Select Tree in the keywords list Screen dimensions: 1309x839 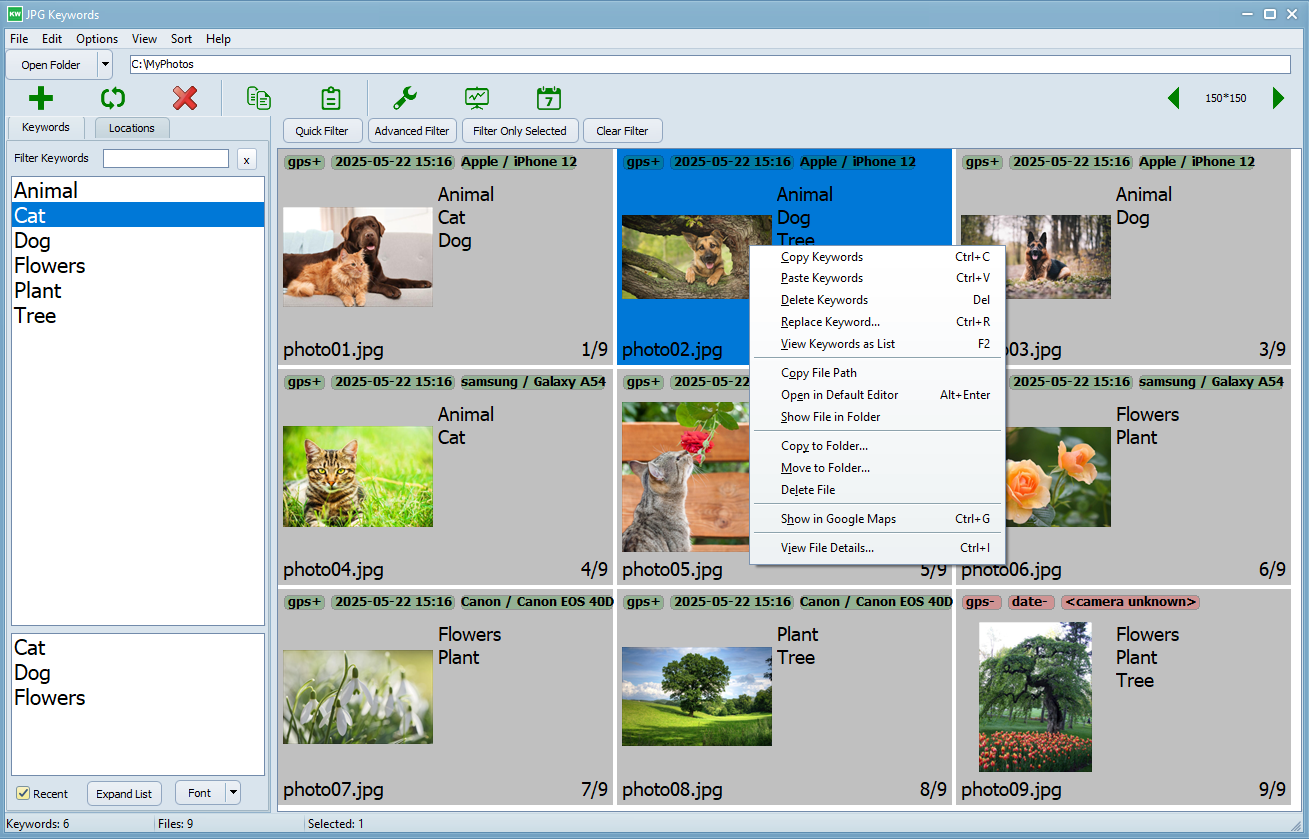(138, 315)
